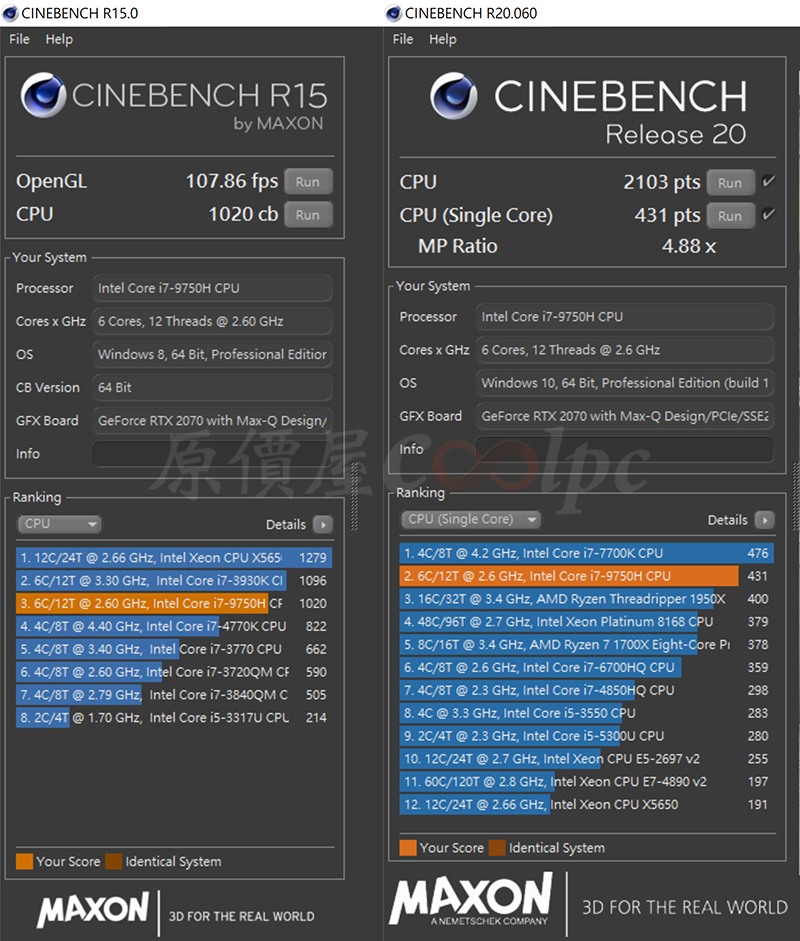
Task: Click the OpenGL score '107.86 fps'
Action: coord(232,181)
